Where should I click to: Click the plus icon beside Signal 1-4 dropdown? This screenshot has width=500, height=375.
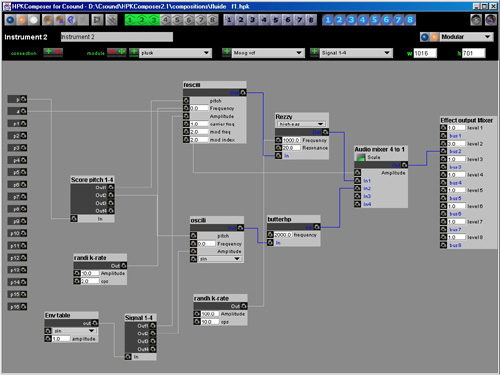pos(314,52)
